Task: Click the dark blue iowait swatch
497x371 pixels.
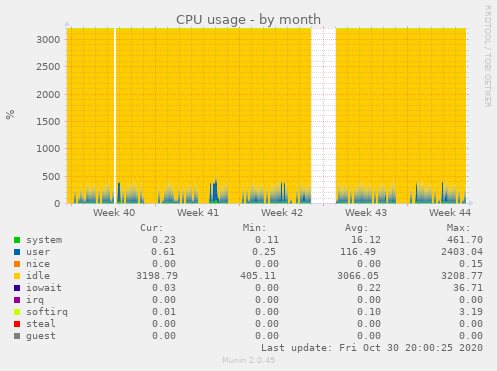Action: [17, 288]
